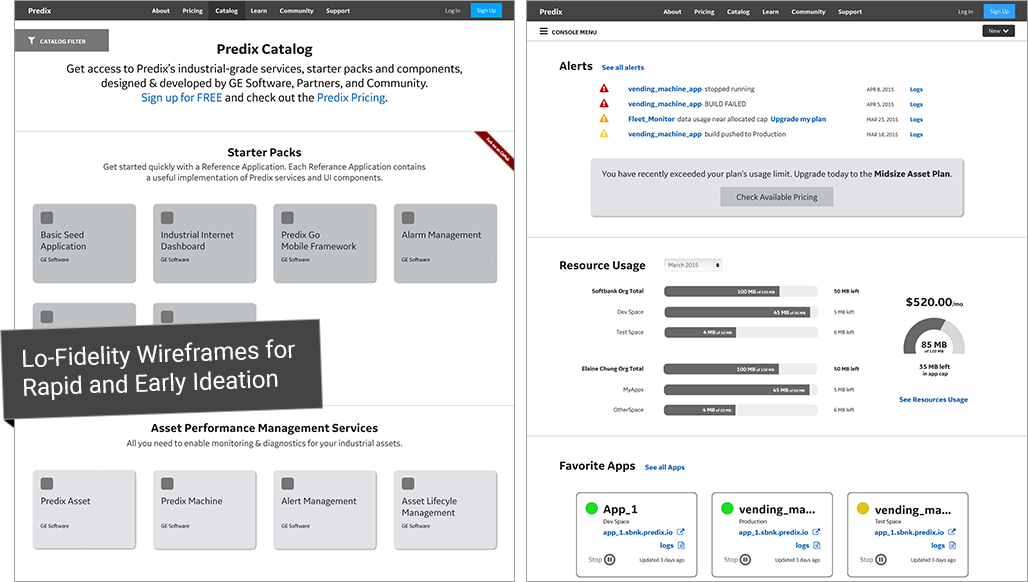Click placeholder icon on Predix Machine card
The height and width of the screenshot is (582, 1028).
coord(167,484)
